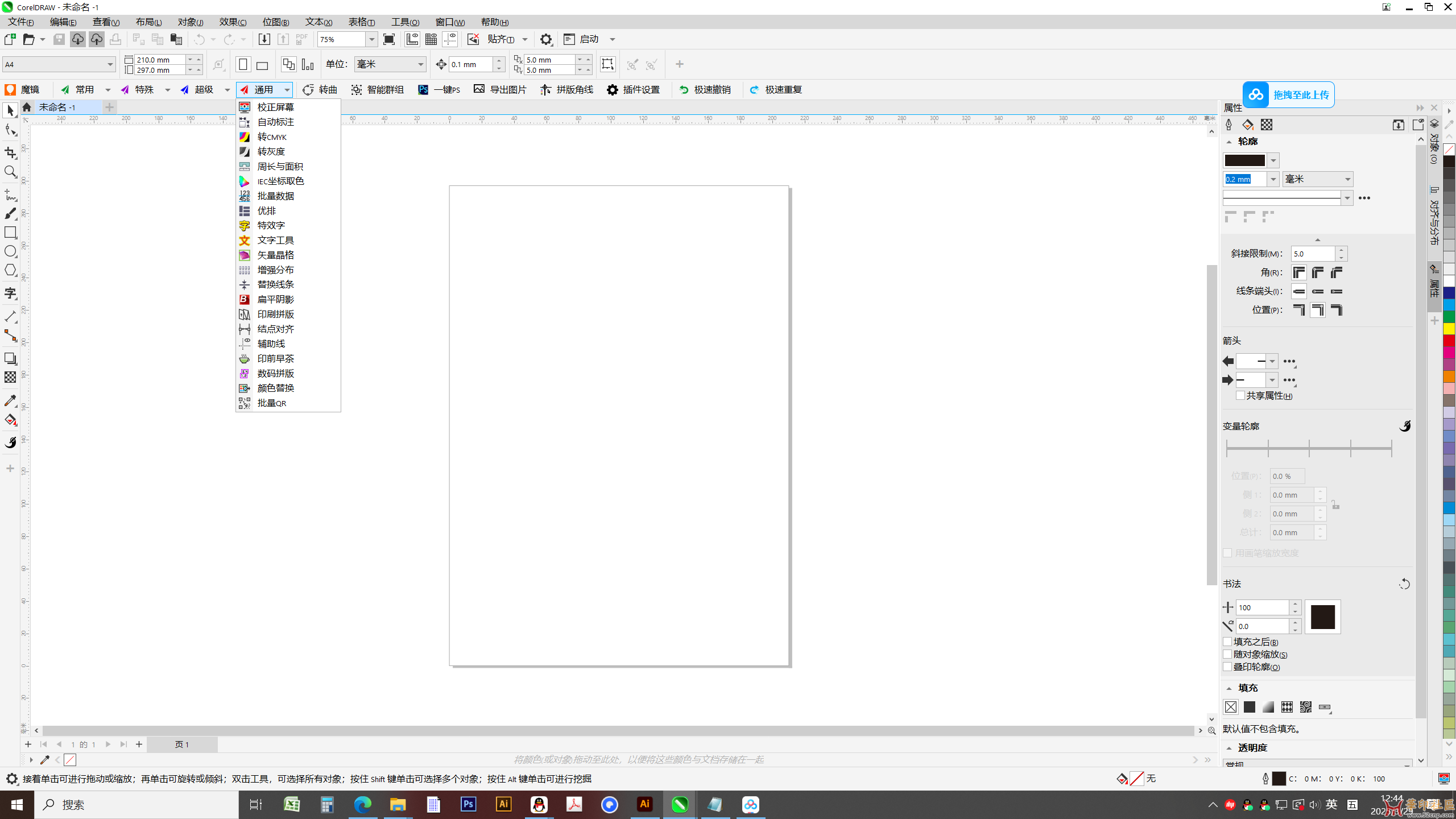This screenshot has height=819, width=1456.
Task: Select the Pick tool in toolbox
Action: [x=10, y=110]
